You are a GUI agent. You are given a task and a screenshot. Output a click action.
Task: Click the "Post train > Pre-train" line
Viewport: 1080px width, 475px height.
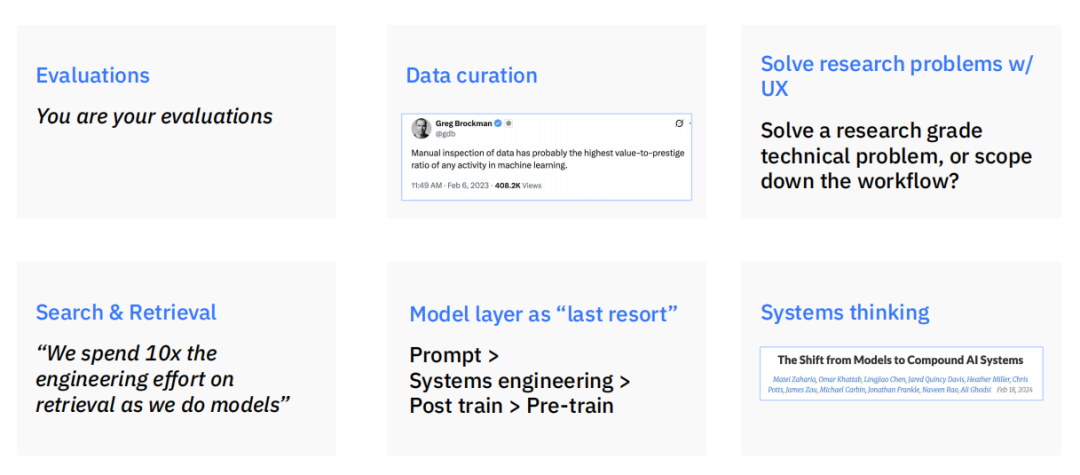click(x=511, y=405)
